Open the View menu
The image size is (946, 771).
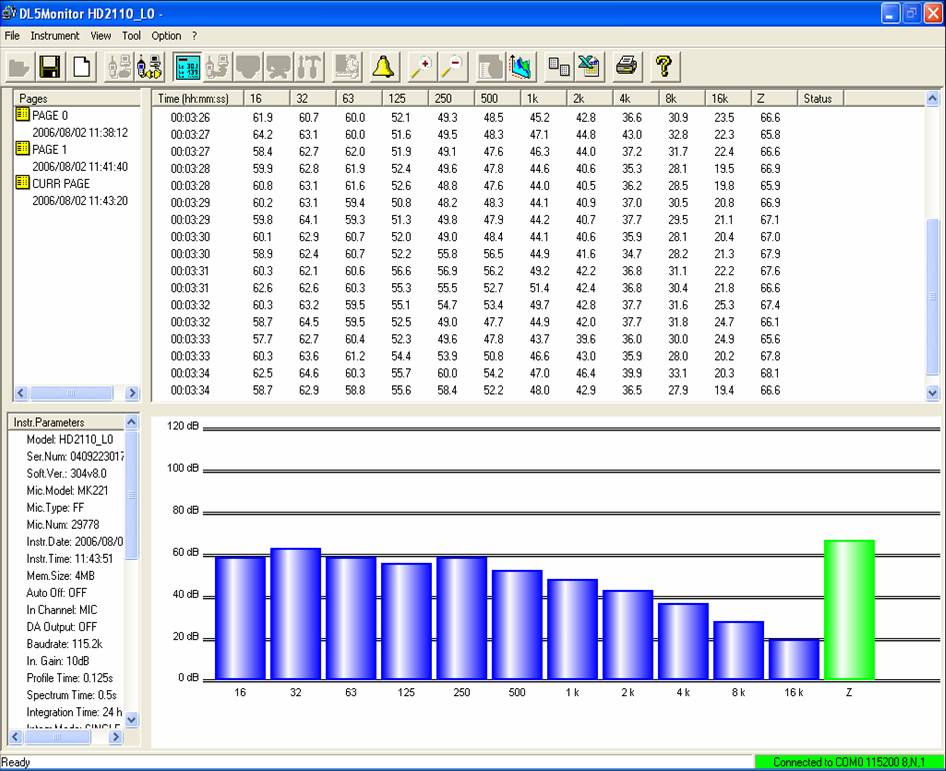click(101, 36)
